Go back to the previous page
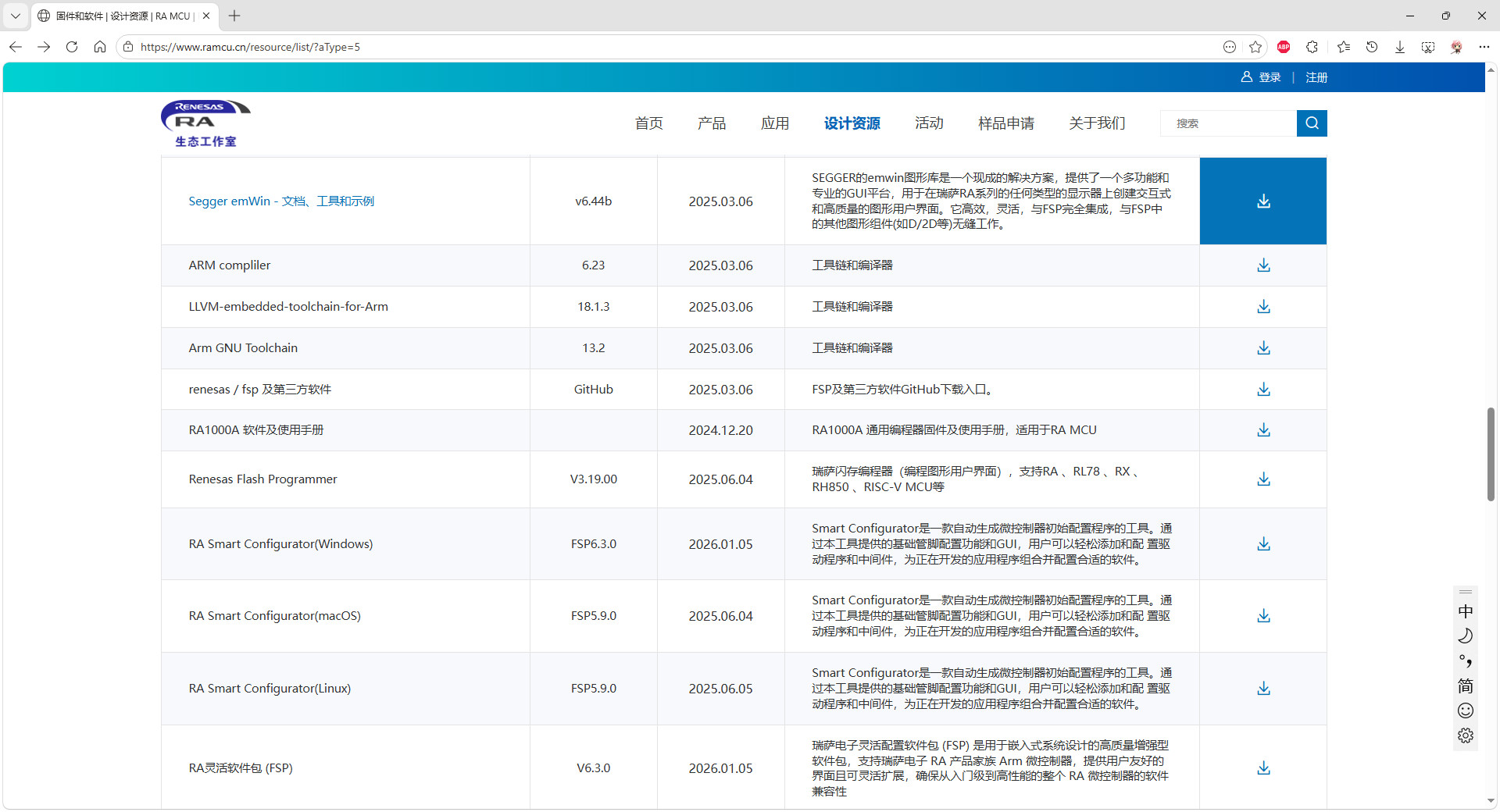The width and height of the screenshot is (1500, 812). click(x=16, y=47)
